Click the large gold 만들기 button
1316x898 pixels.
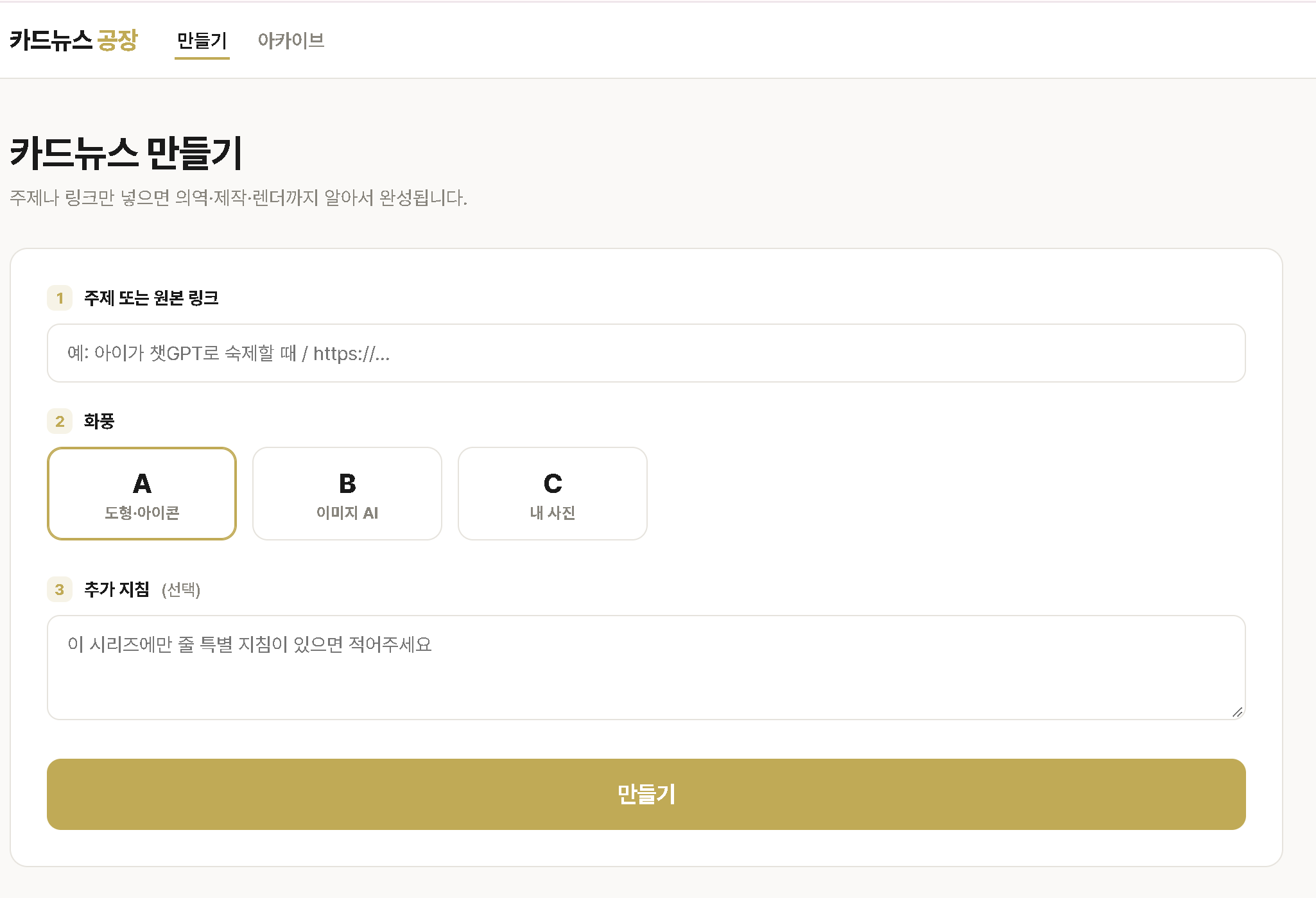646,794
